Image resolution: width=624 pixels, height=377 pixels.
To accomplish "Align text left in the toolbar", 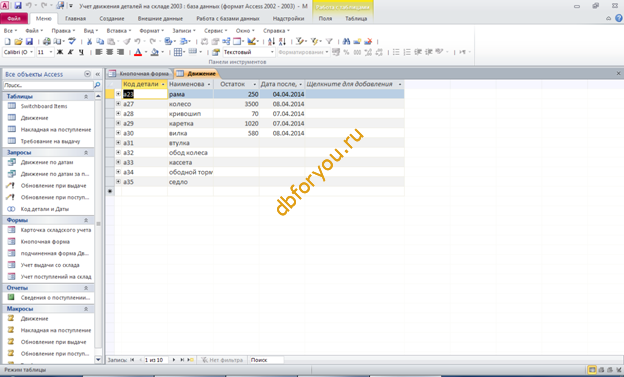I will tap(99, 52).
